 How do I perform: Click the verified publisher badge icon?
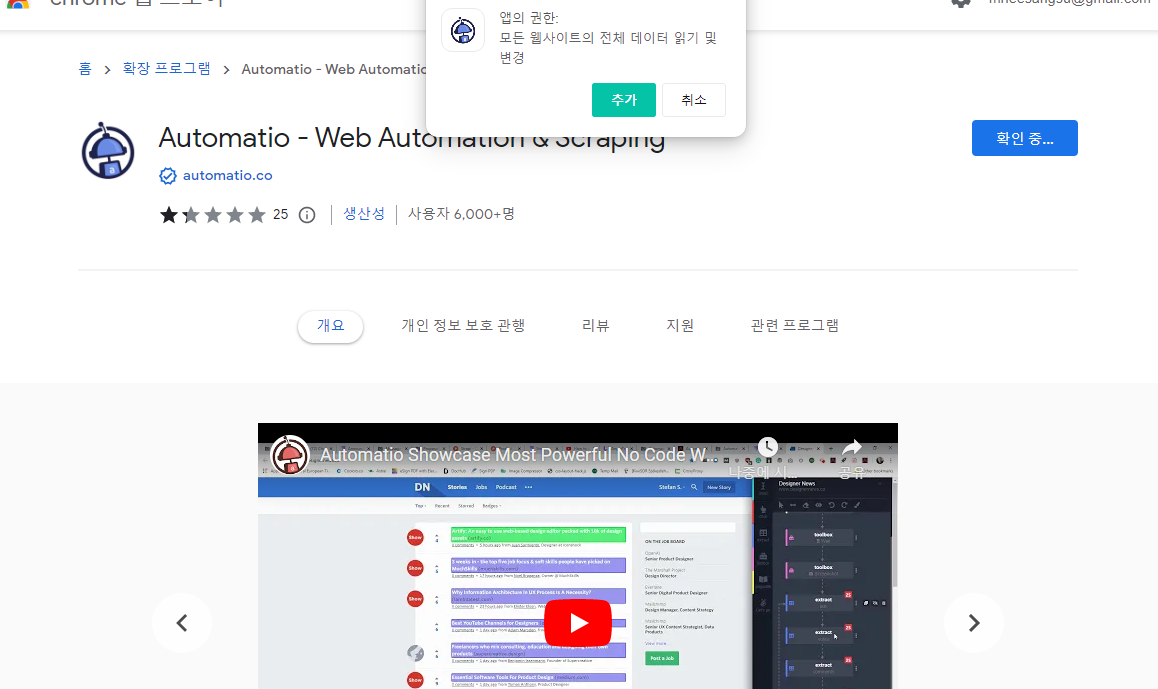[x=168, y=176]
